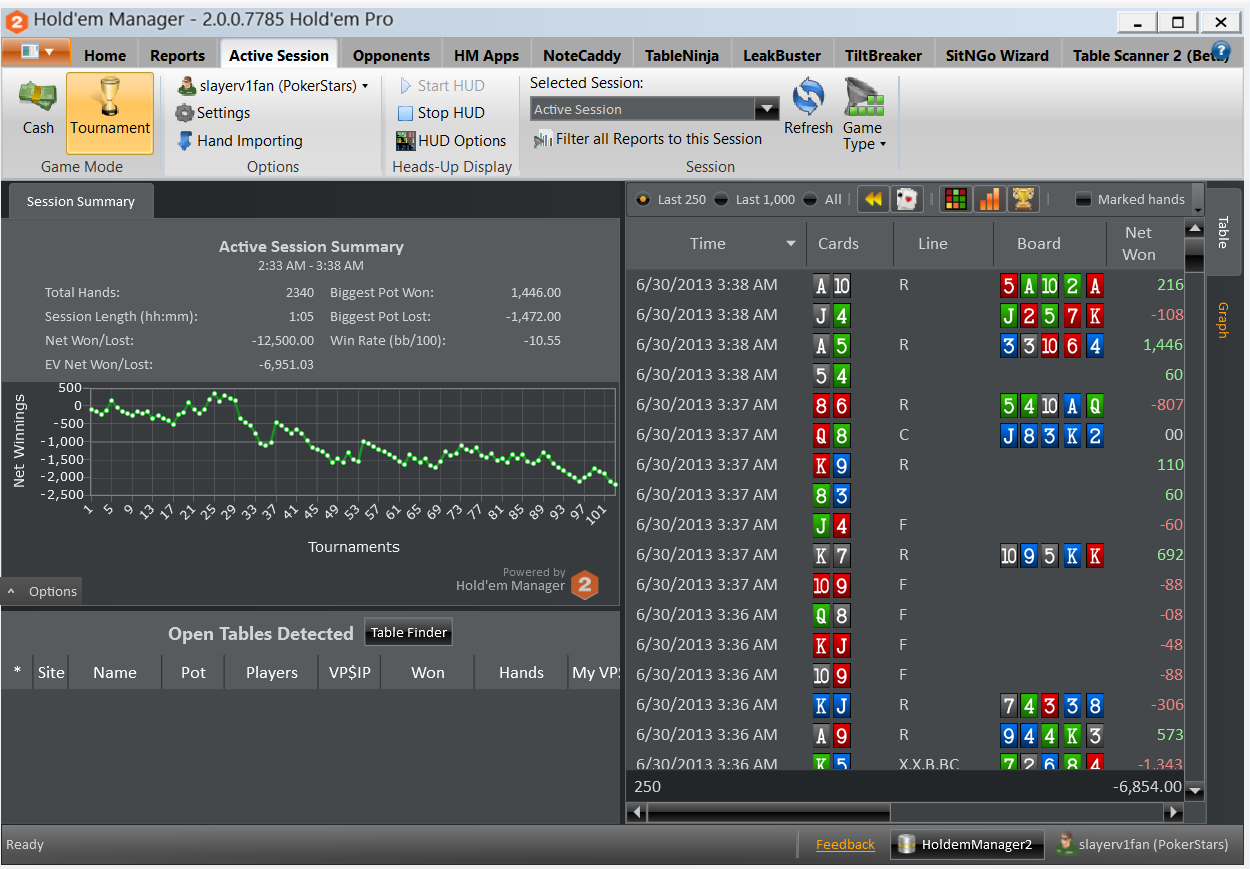Click the Board column header
The image size is (1250, 869).
[x=1050, y=244]
